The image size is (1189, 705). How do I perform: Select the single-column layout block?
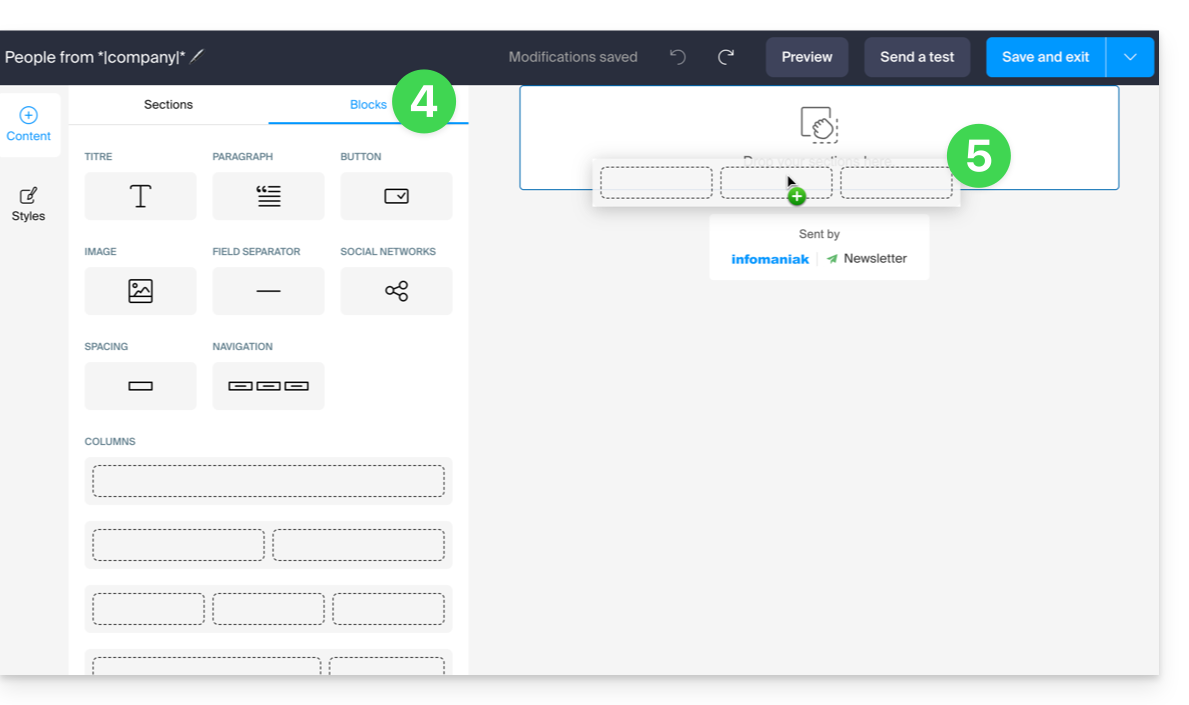(268, 481)
